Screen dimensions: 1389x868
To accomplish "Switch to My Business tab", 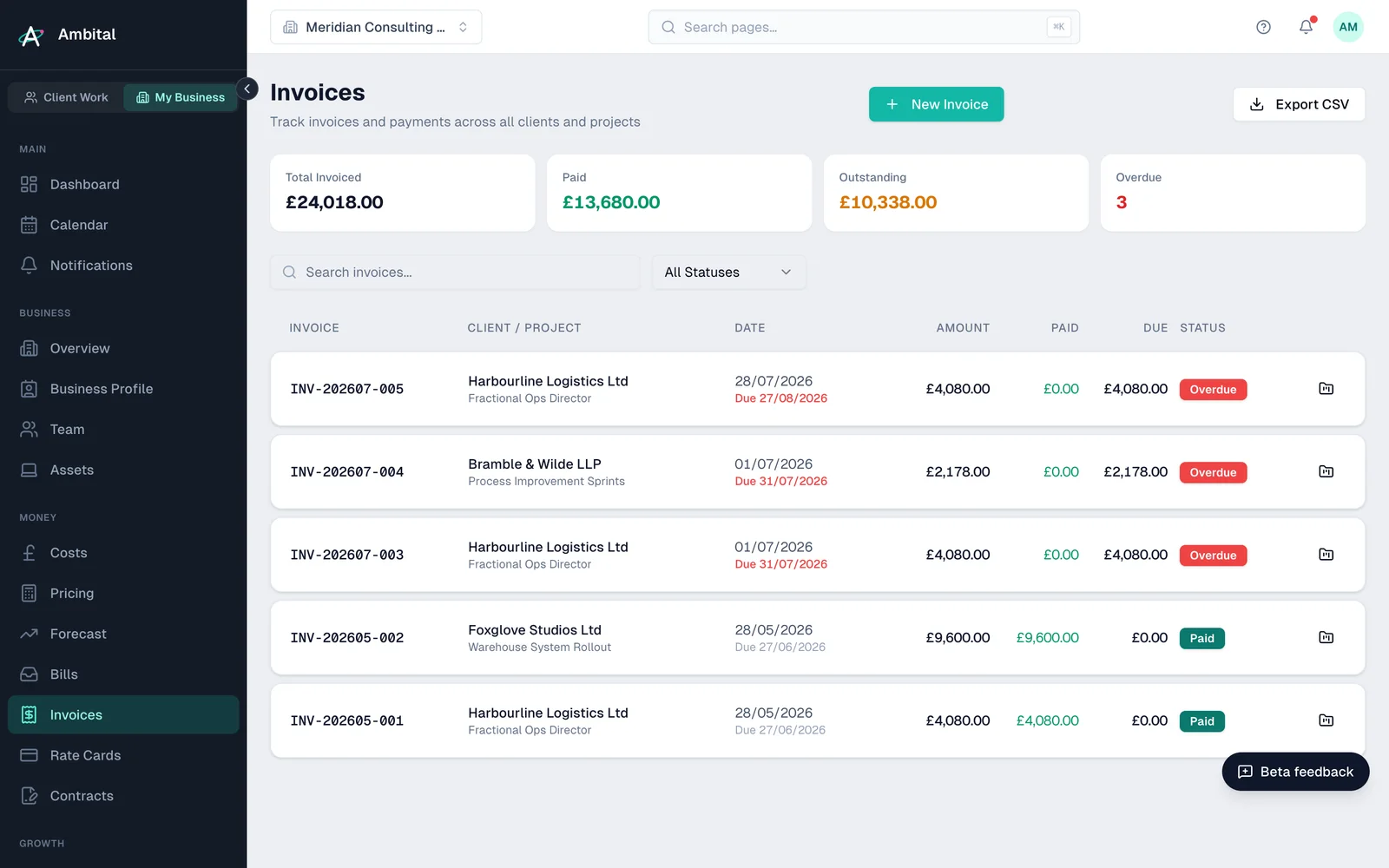I will point(181,97).
